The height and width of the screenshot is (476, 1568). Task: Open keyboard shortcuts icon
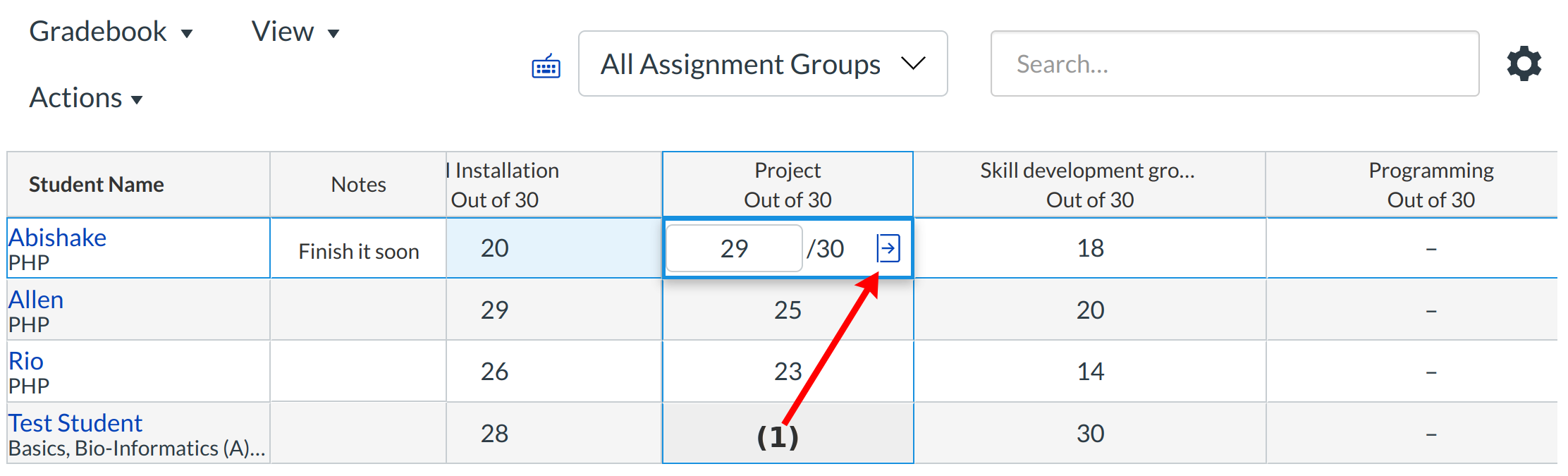[546, 66]
